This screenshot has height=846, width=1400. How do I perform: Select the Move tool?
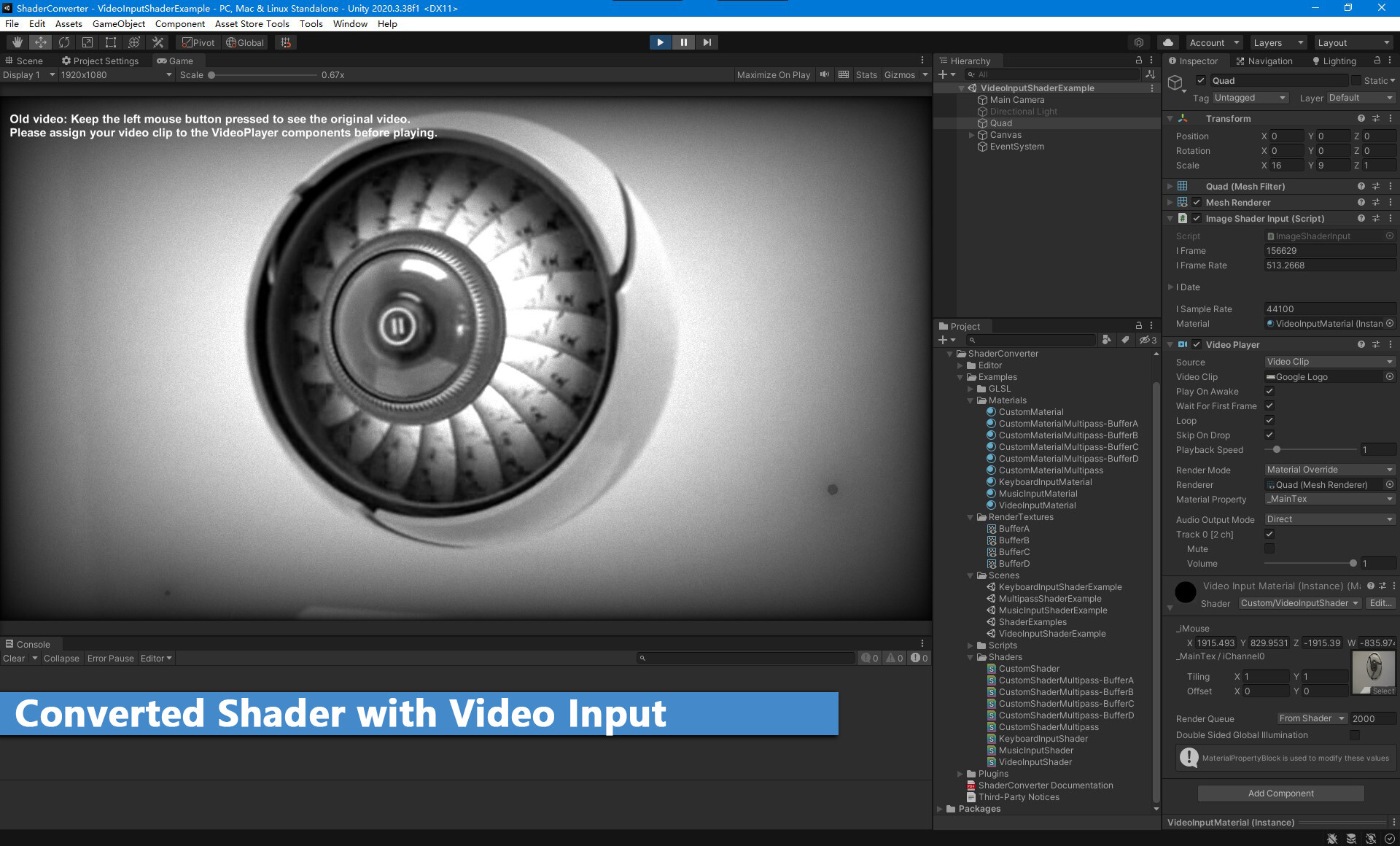pos(41,42)
